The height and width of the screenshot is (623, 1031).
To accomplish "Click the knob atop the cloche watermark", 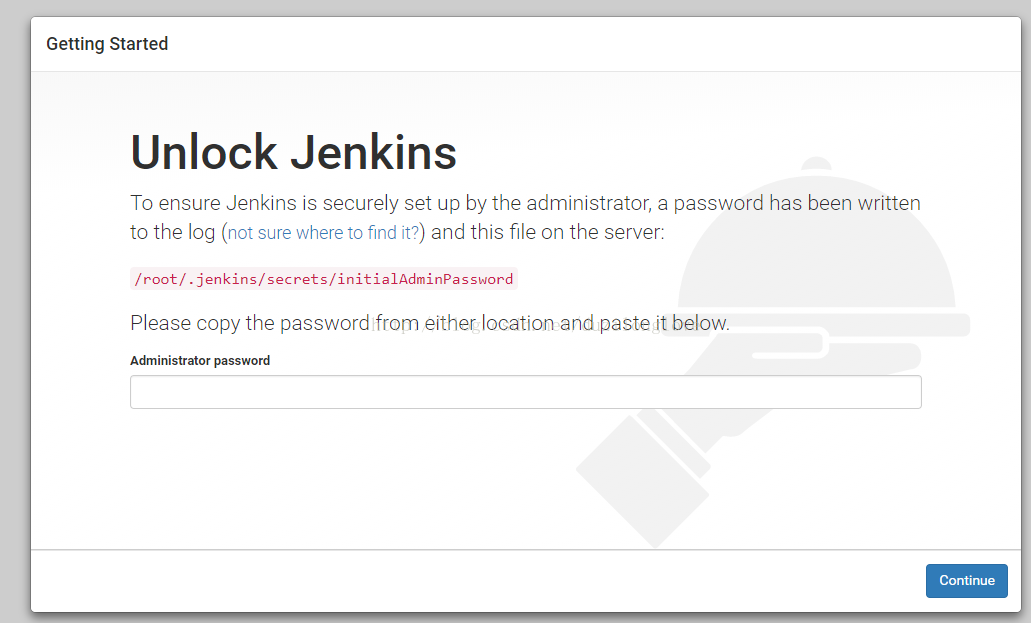I will pos(817,165).
